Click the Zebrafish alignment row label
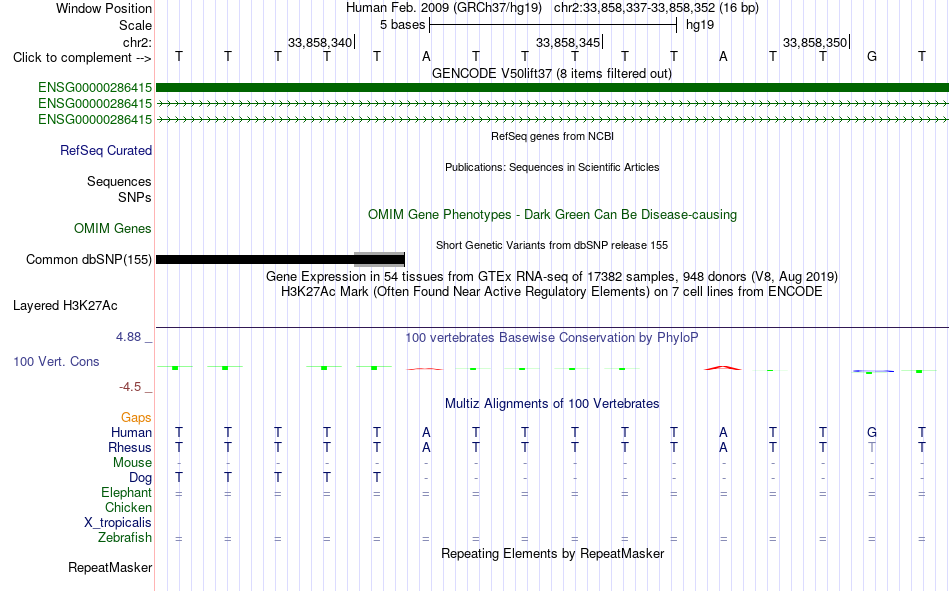 coord(125,537)
